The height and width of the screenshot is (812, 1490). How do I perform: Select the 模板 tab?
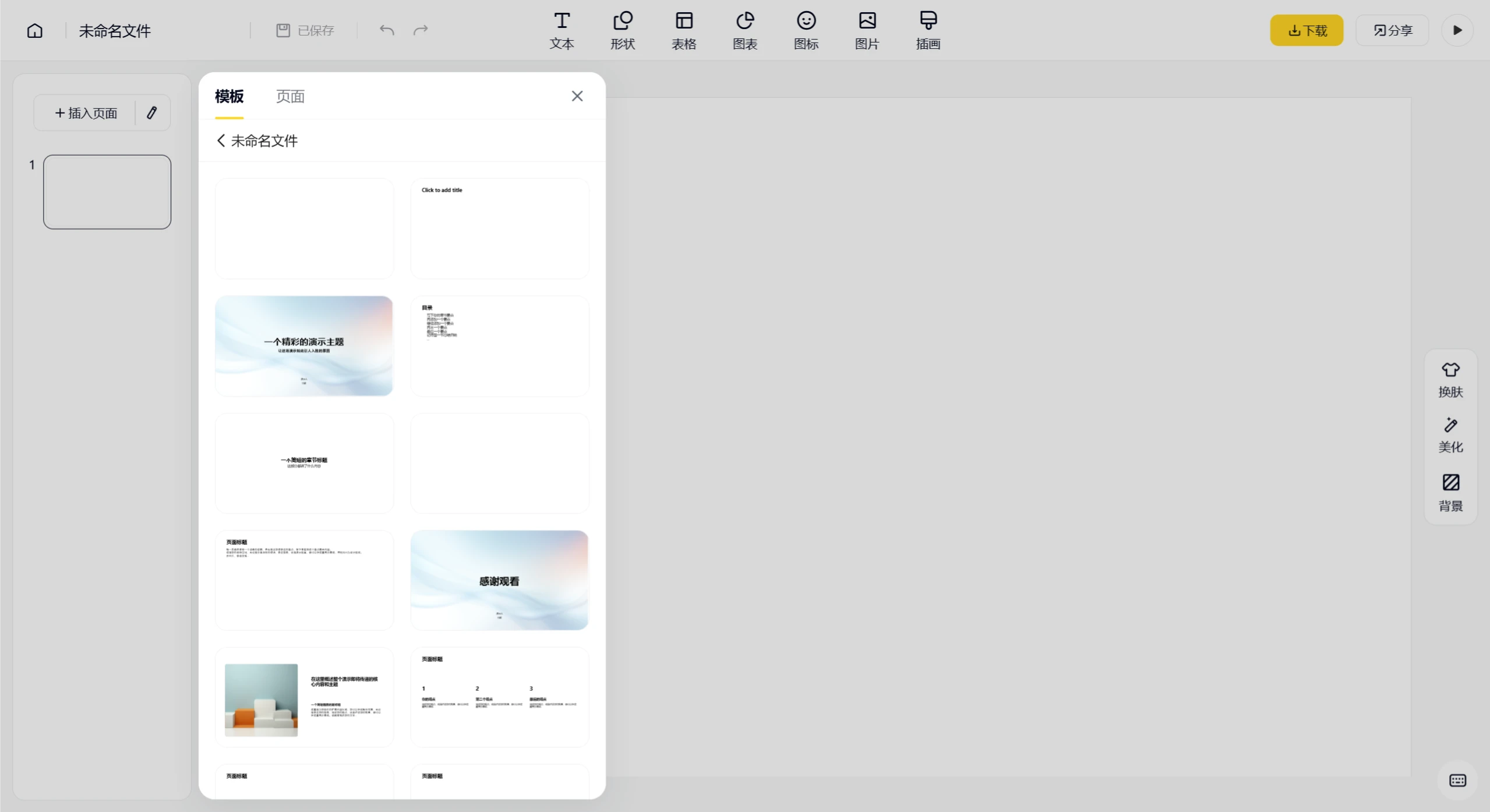(229, 96)
